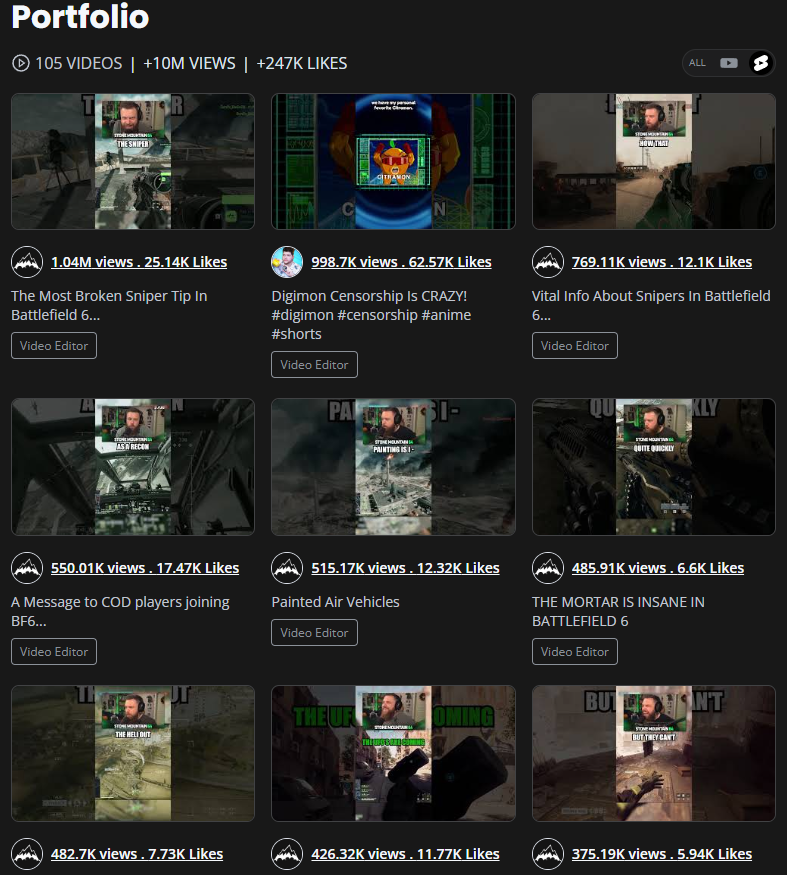The height and width of the screenshot is (875, 787).
Task: Open the 550.01K views . 17.47K Likes link
Action: click(145, 568)
